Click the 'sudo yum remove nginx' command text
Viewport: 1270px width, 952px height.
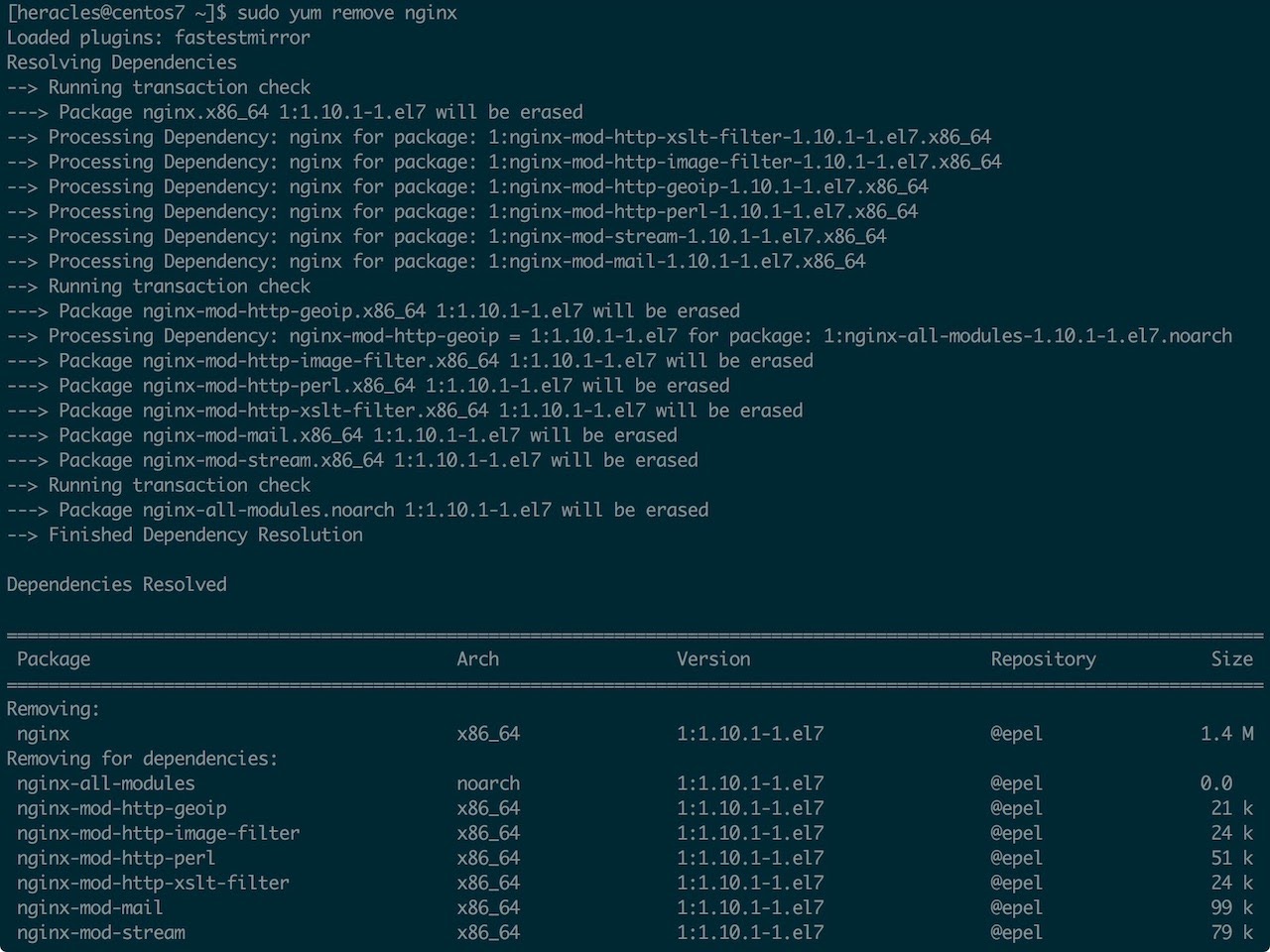pos(347,13)
